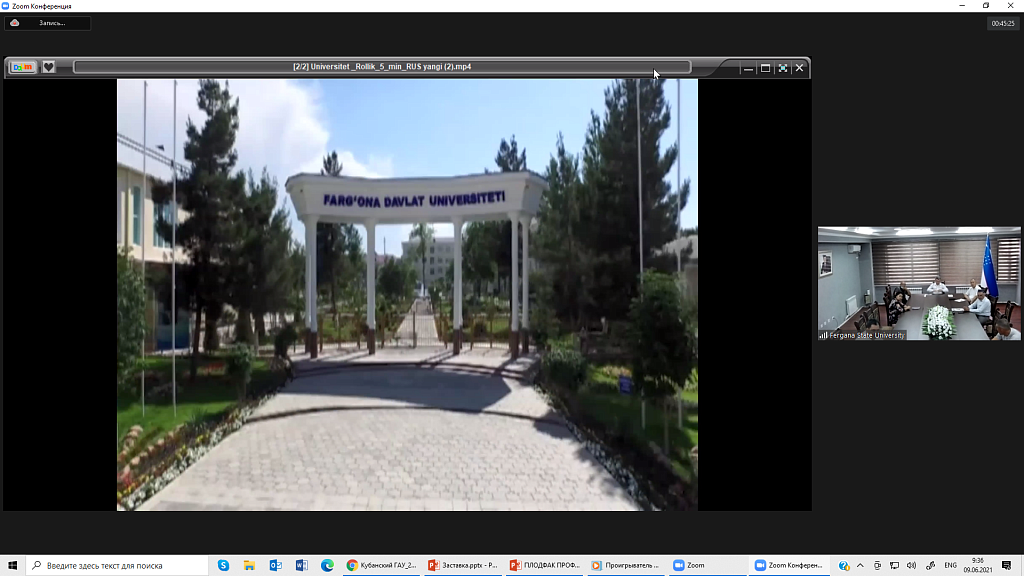The width and height of the screenshot is (1024, 576).
Task: Click the shared university entrance video
Action: (408, 295)
